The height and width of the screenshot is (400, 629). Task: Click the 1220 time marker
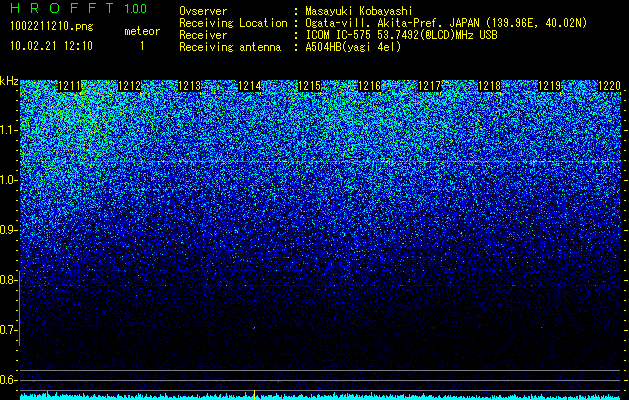click(609, 86)
